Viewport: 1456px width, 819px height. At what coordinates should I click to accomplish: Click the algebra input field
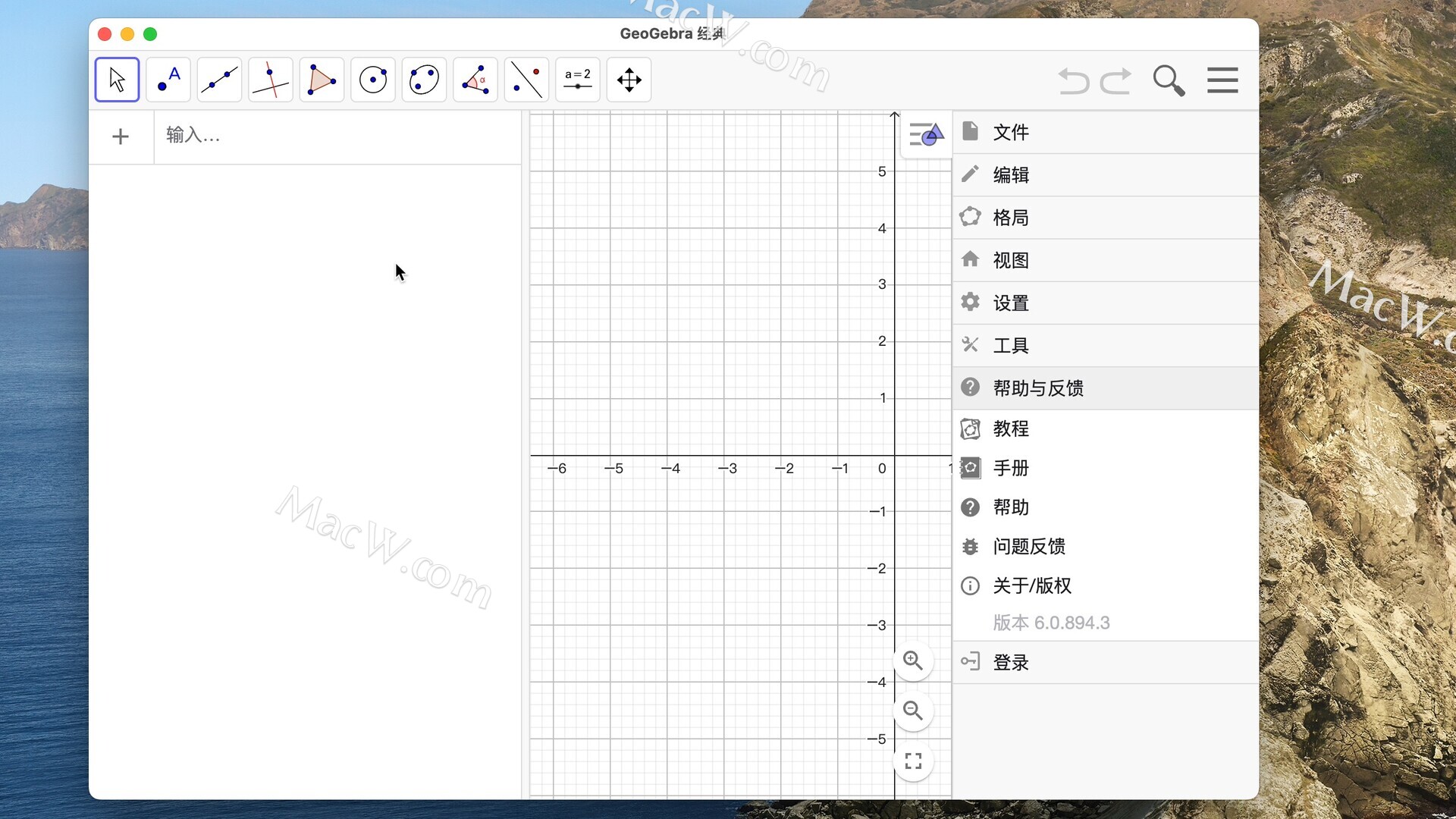point(337,136)
